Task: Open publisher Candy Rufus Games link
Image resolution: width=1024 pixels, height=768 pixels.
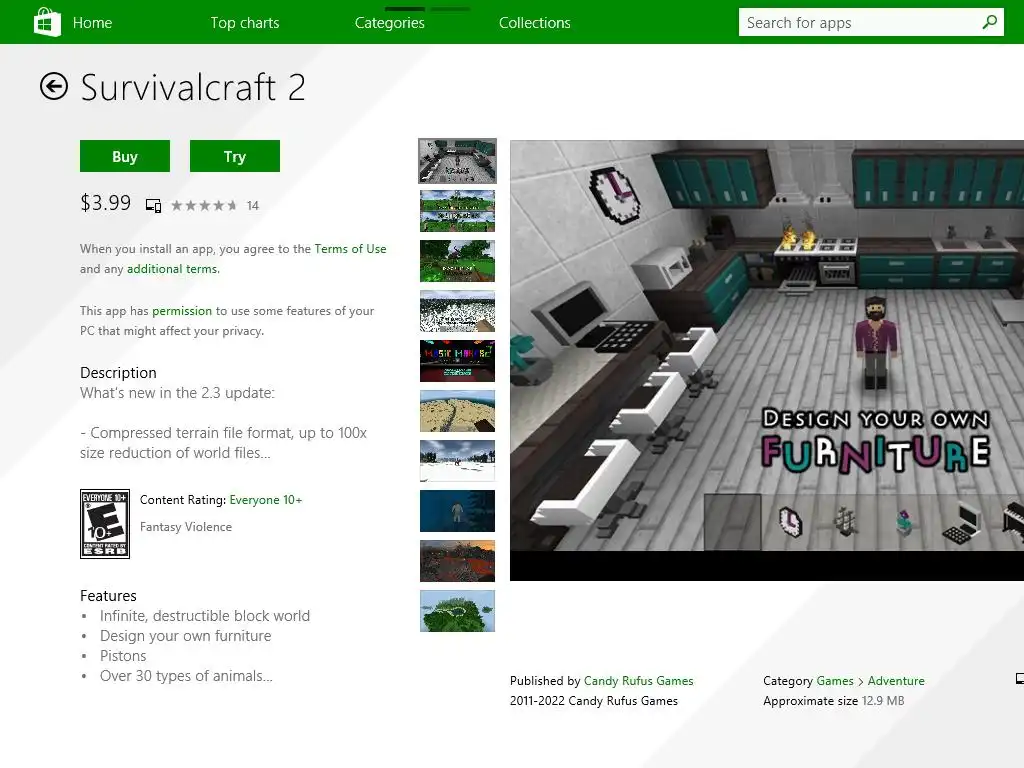Action: click(x=638, y=680)
